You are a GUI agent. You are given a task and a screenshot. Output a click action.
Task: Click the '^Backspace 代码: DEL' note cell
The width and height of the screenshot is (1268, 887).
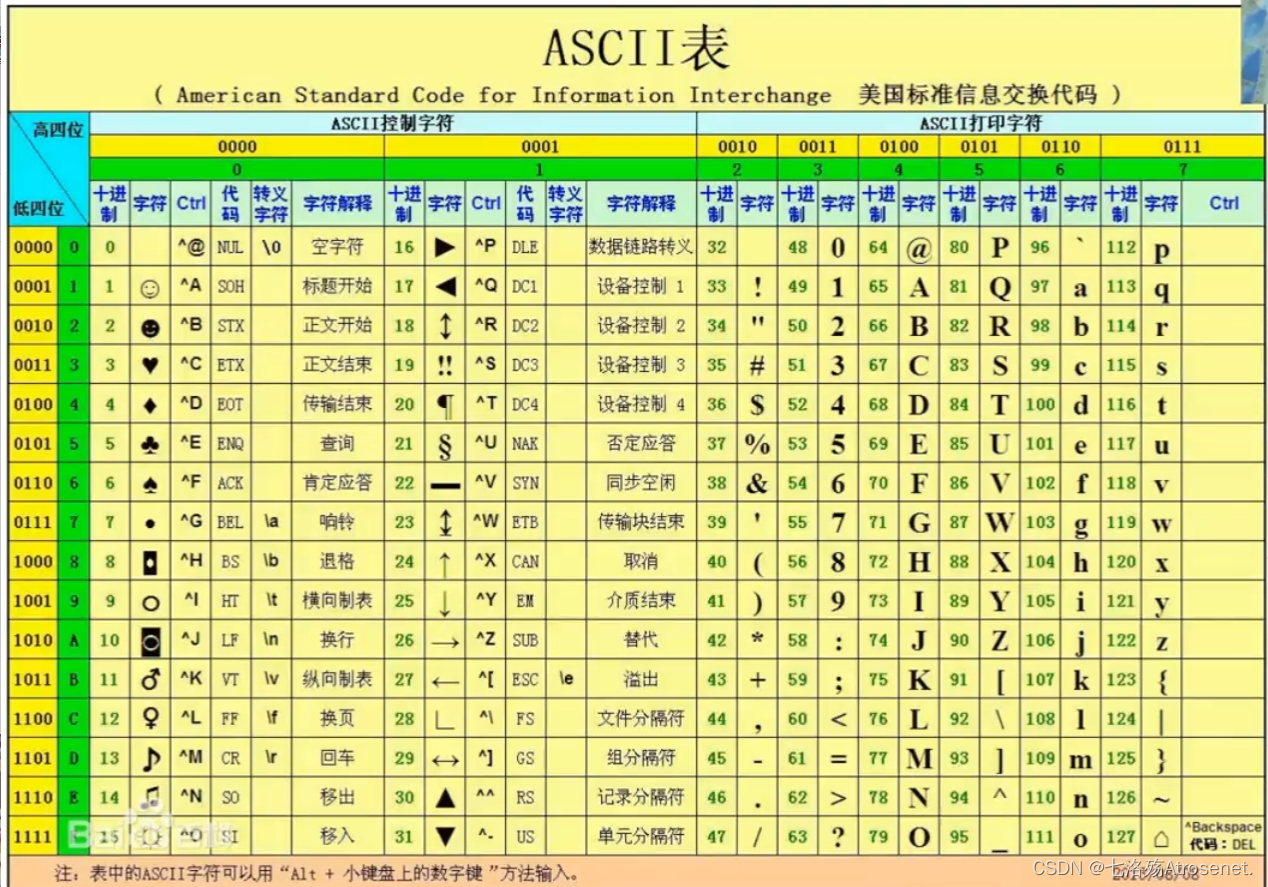pos(1224,836)
